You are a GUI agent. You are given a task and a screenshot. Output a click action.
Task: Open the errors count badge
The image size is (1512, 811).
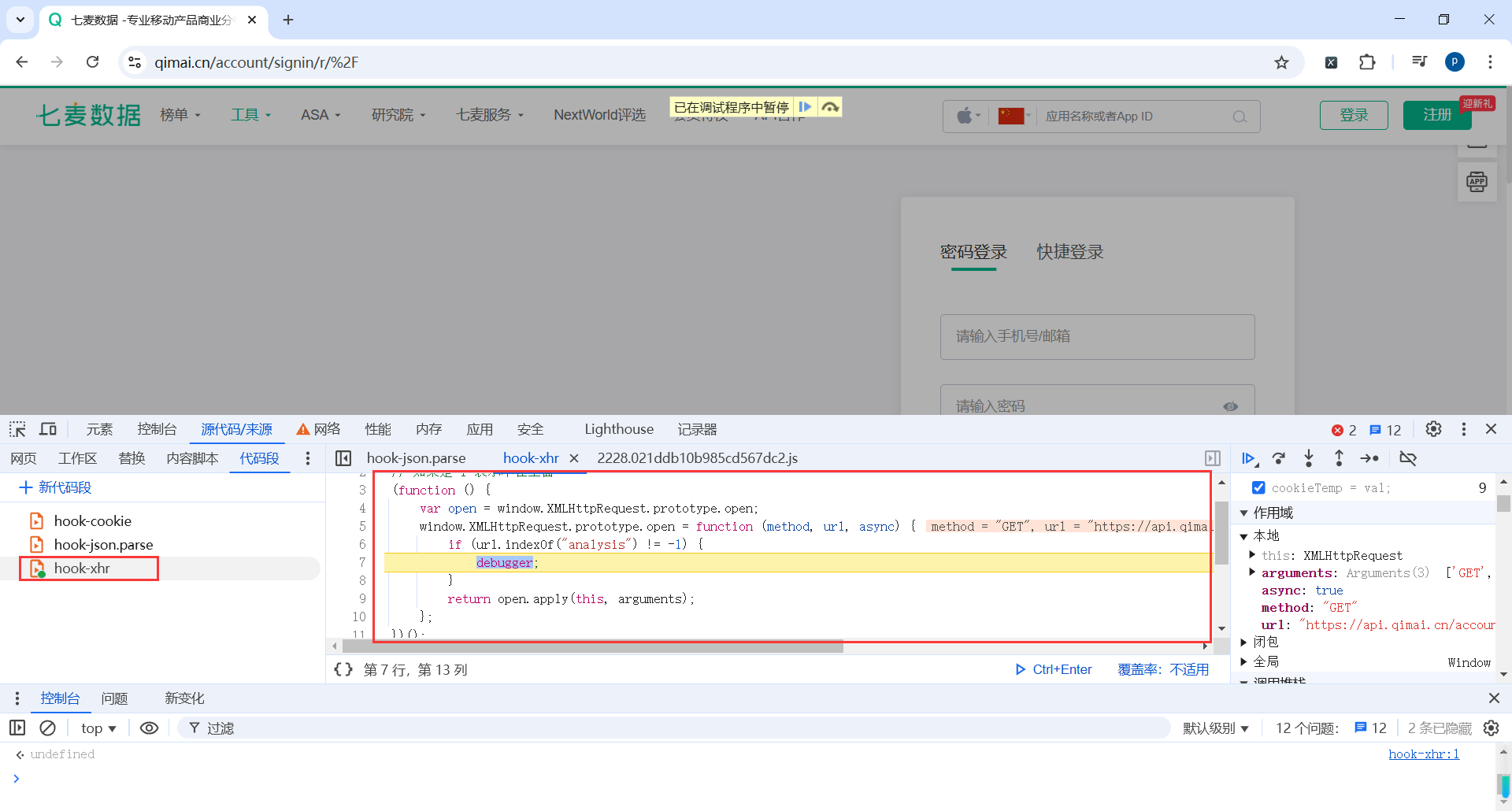[x=1343, y=430]
